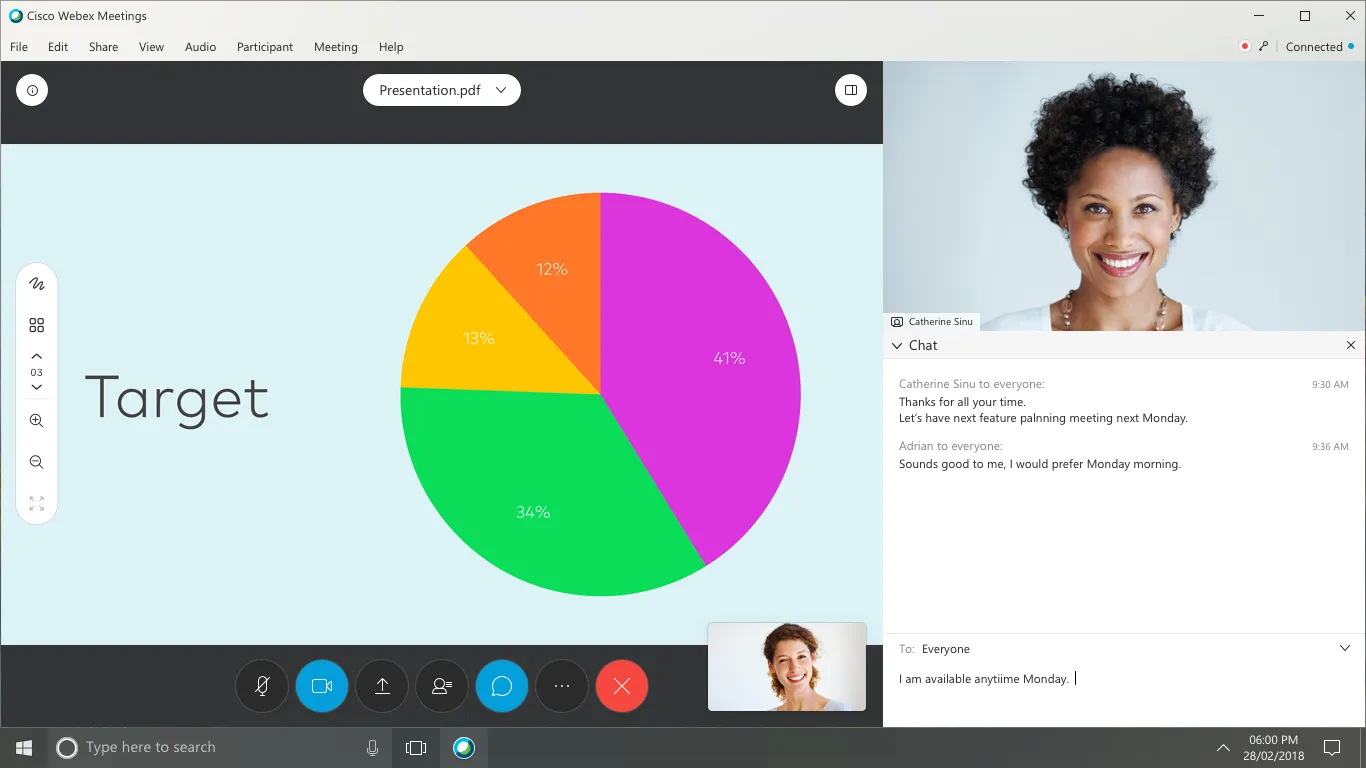Image resolution: width=1366 pixels, height=768 pixels.
Task: Select the annotation squiggle tool
Action: coord(37,284)
